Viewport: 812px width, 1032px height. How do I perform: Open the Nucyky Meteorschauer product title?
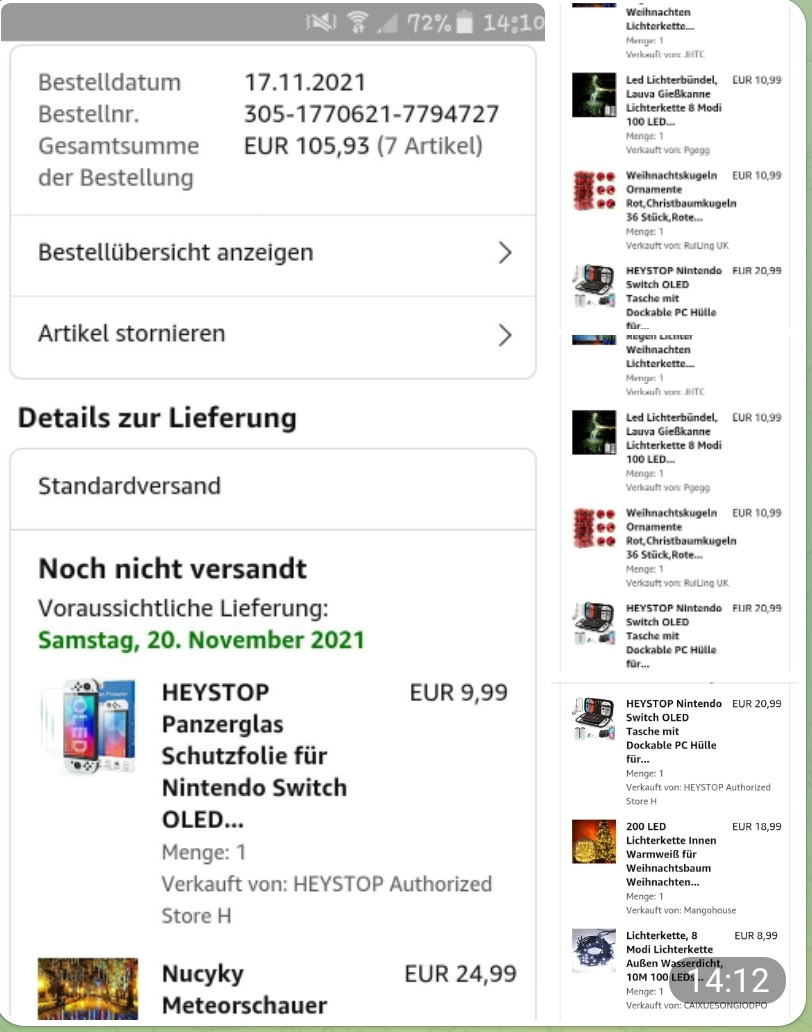click(x=244, y=989)
